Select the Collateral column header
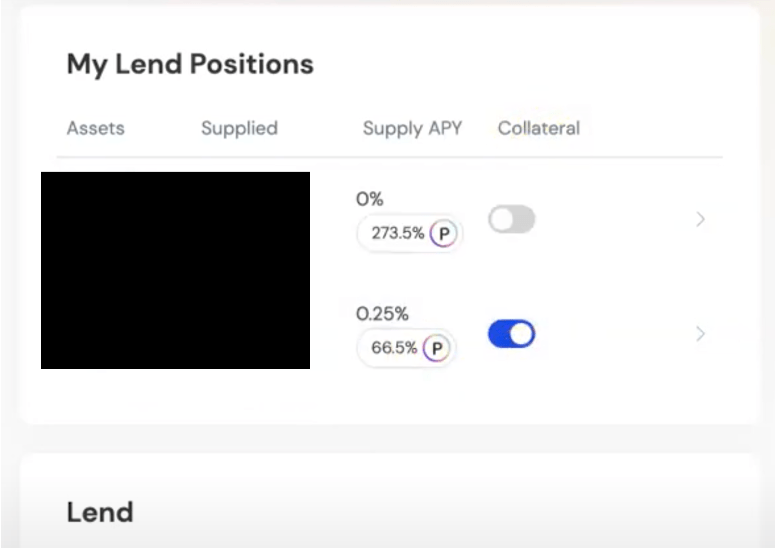Image resolution: width=776 pixels, height=548 pixels. pyautogui.click(x=538, y=128)
